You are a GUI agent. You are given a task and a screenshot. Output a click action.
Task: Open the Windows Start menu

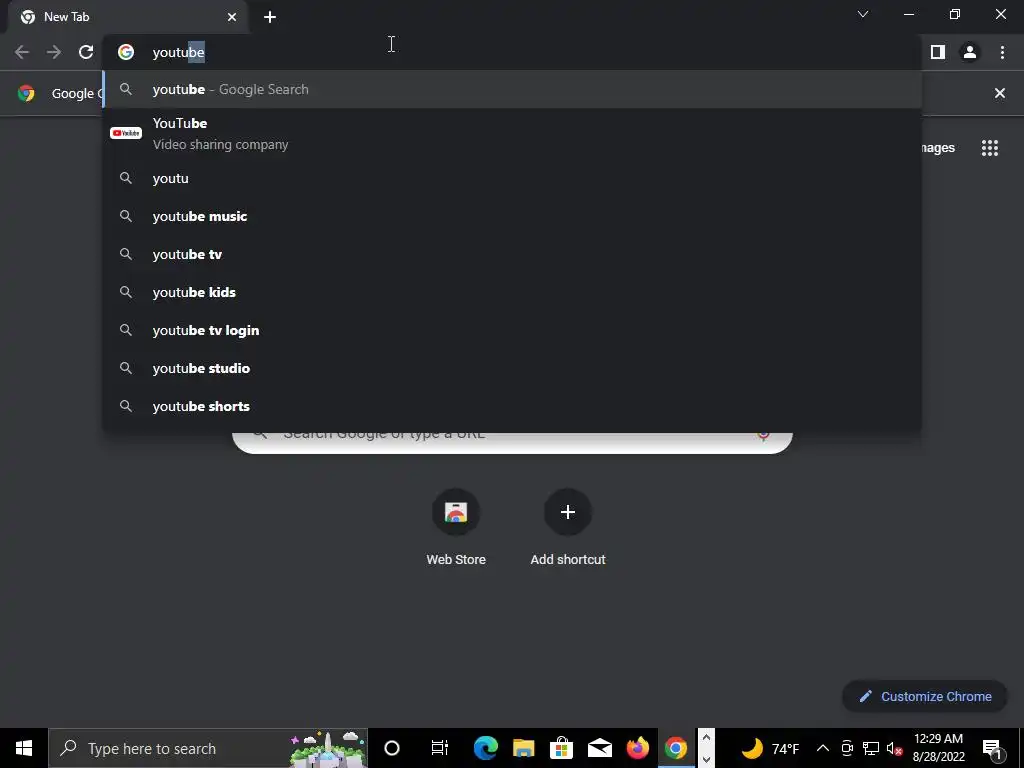point(24,748)
